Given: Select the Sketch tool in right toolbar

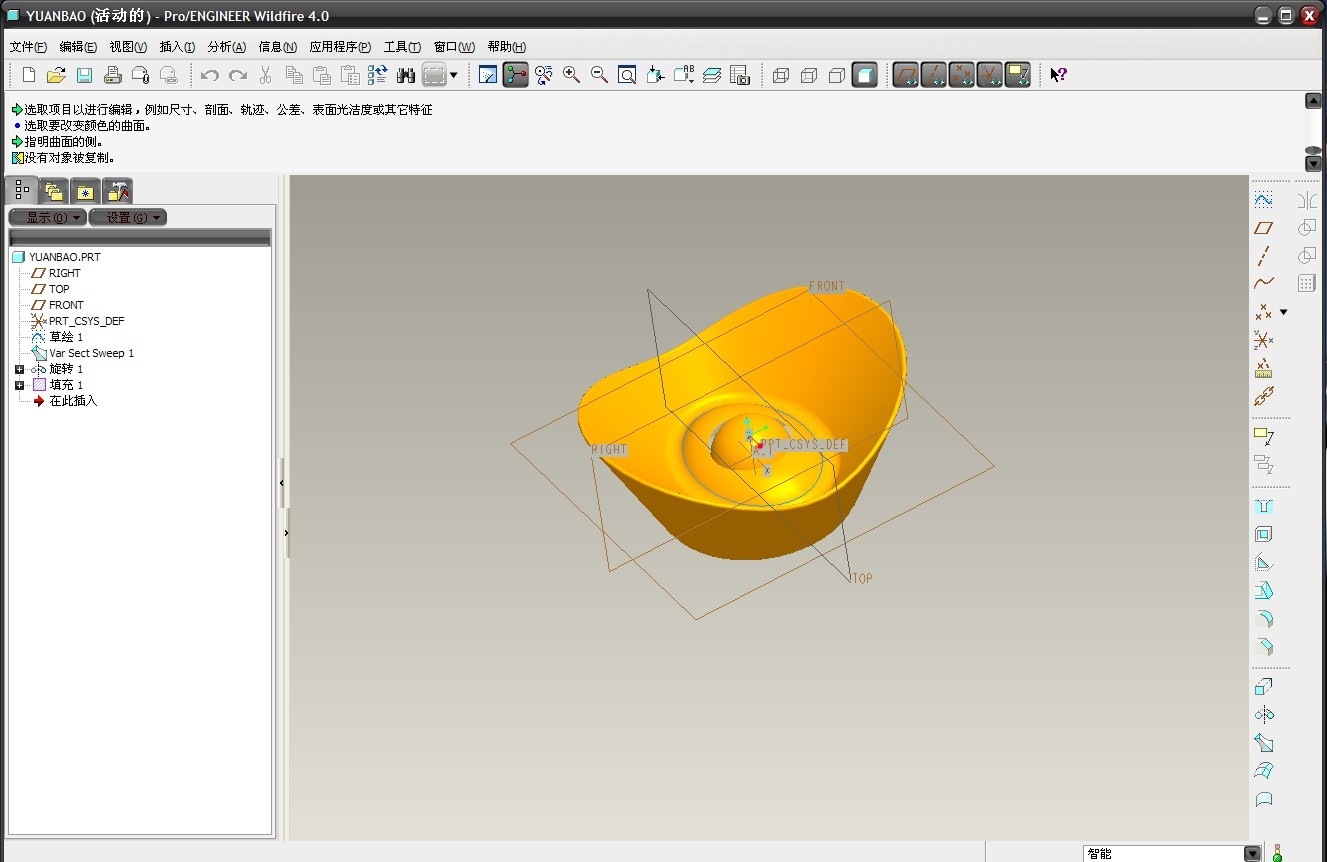Looking at the screenshot, I should point(1264,200).
